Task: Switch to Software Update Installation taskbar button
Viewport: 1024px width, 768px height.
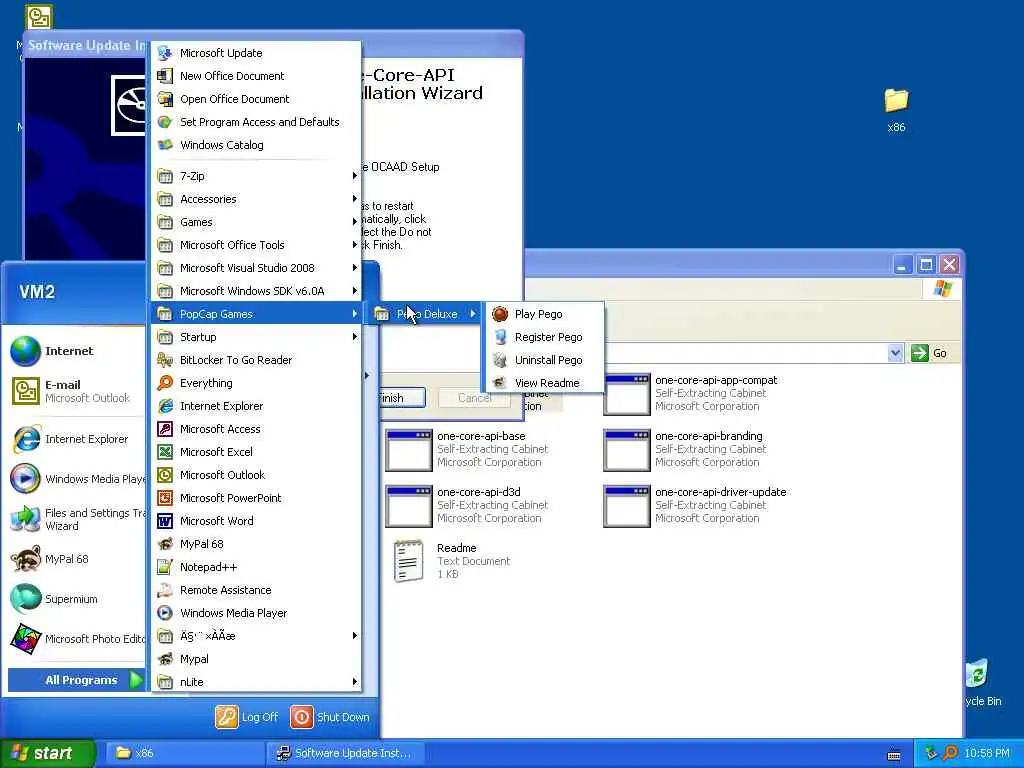Action: [345, 753]
